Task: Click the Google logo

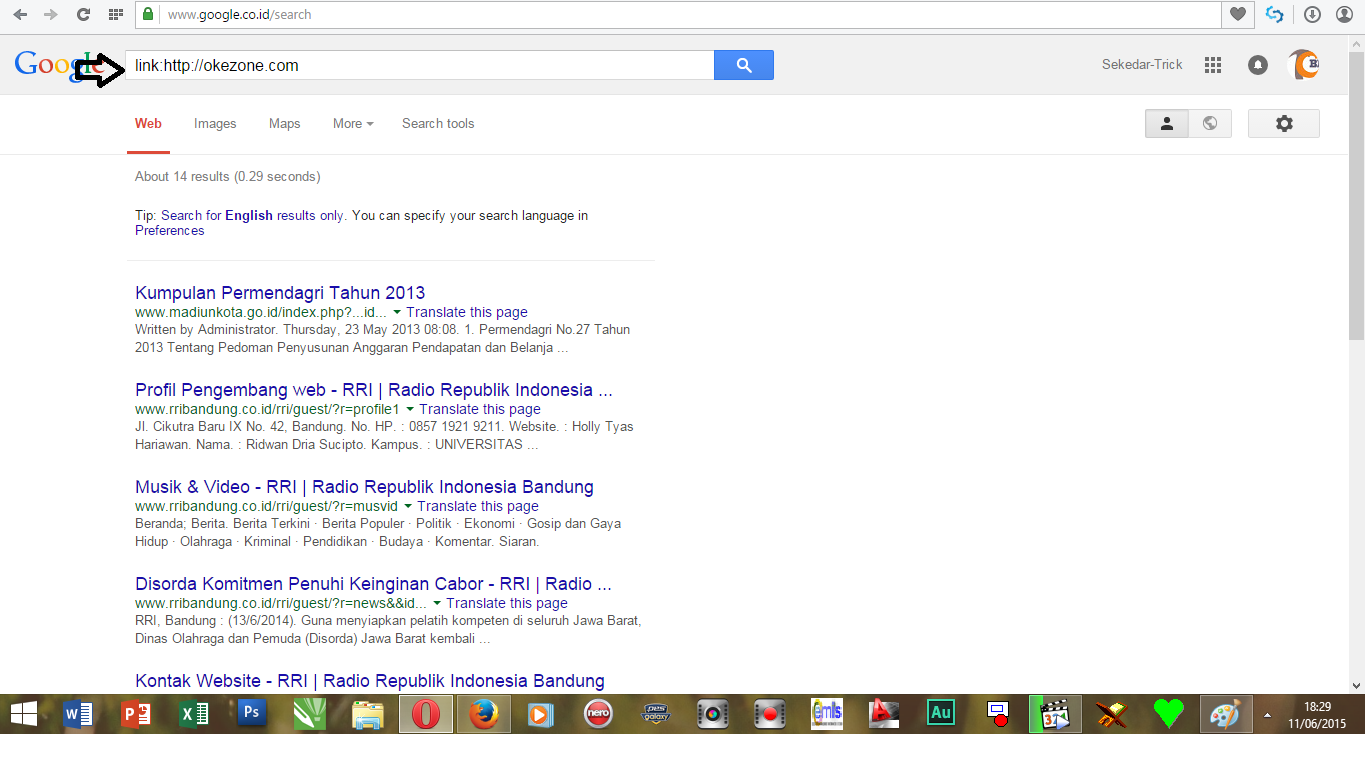Action: click(x=58, y=65)
